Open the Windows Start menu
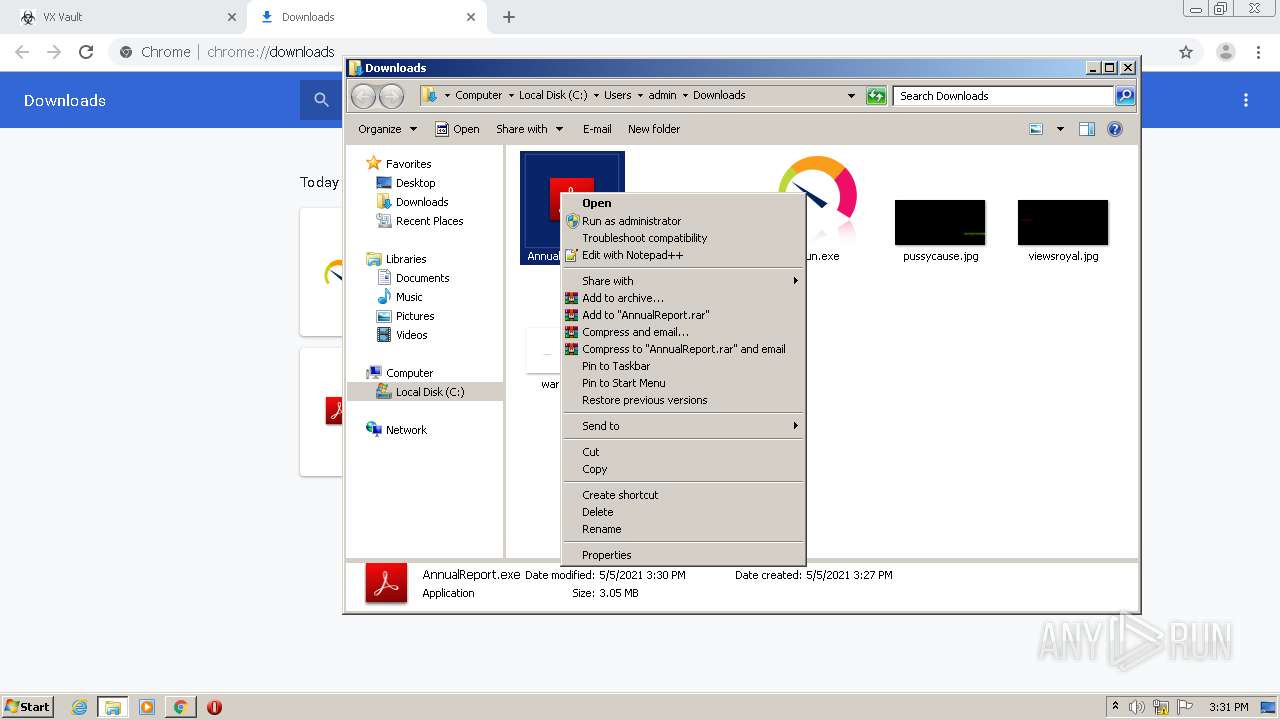Image resolution: width=1280 pixels, height=720 pixels. [27, 707]
